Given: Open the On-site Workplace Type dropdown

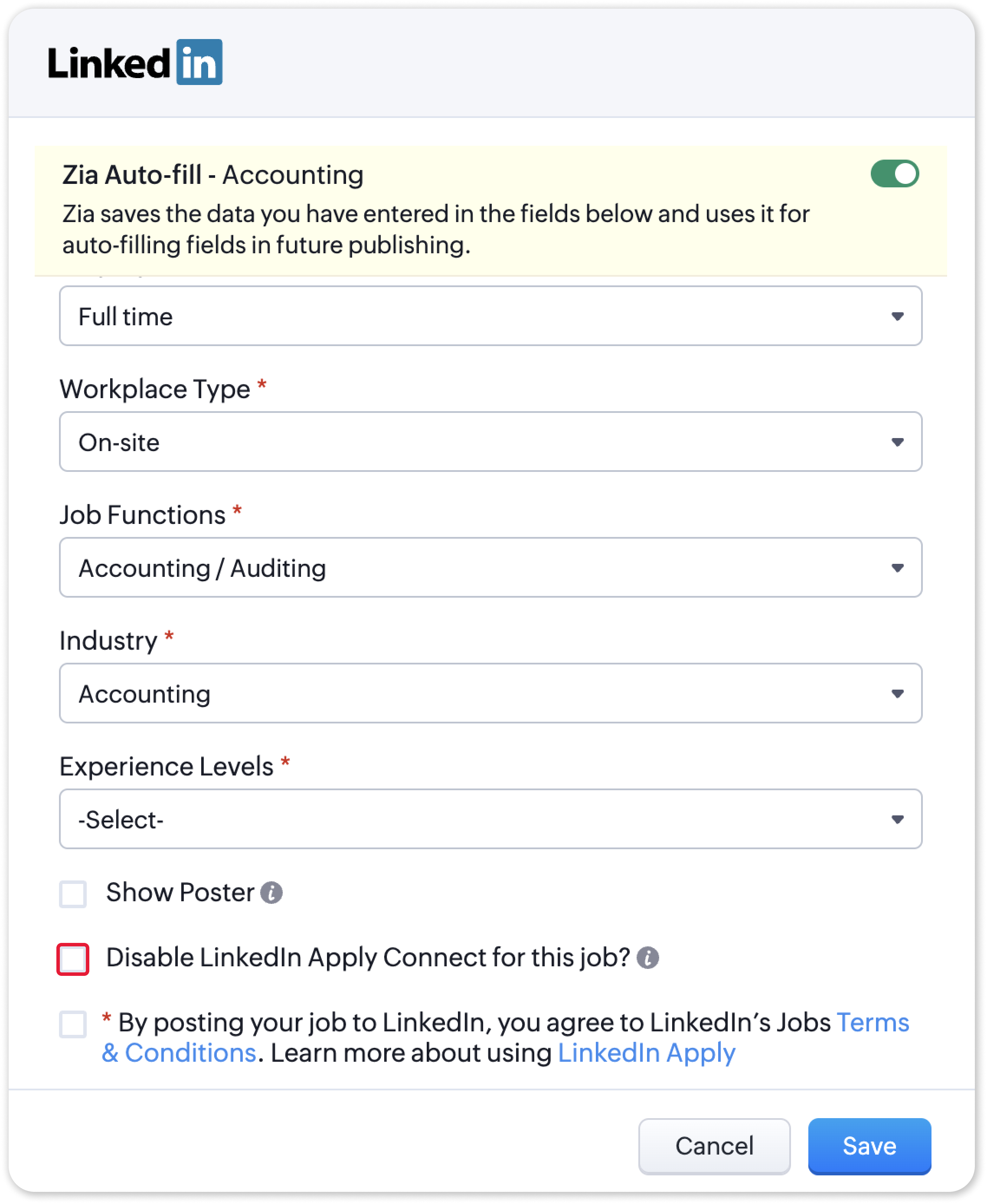Looking at the screenshot, I should (x=490, y=442).
